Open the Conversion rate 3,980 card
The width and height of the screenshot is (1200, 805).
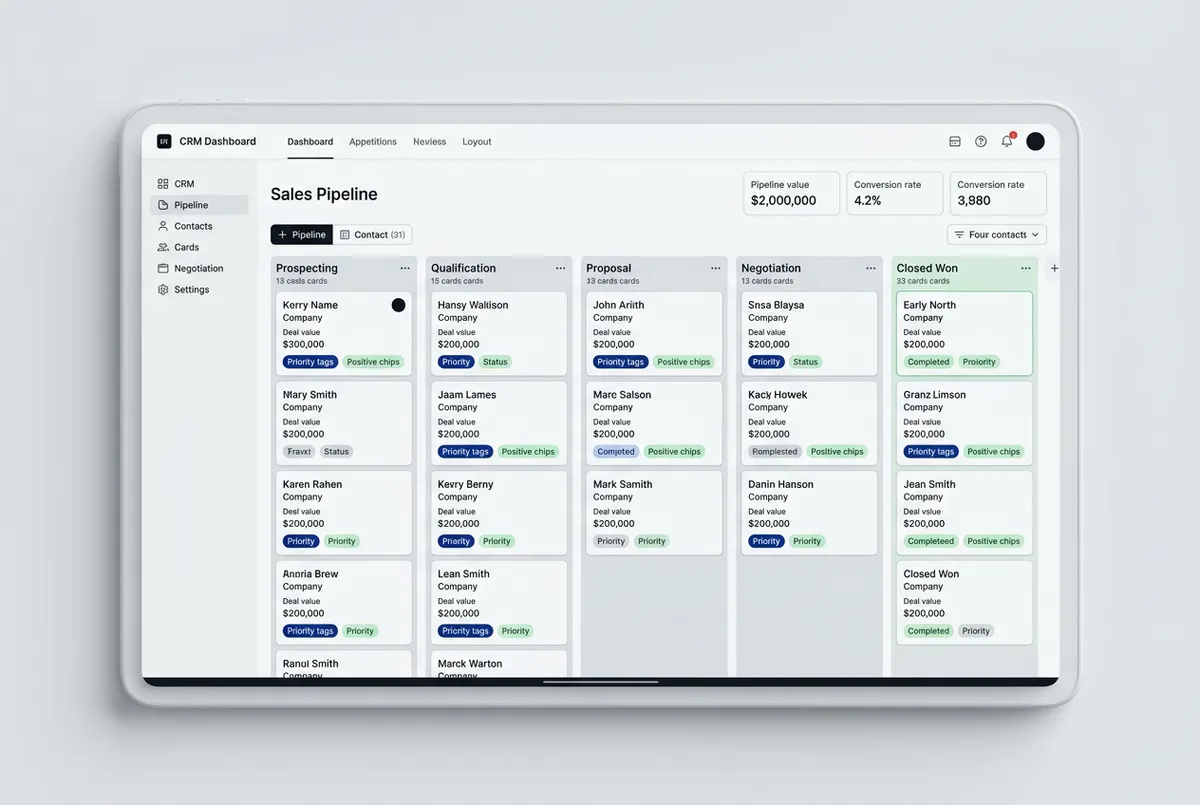click(x=998, y=194)
